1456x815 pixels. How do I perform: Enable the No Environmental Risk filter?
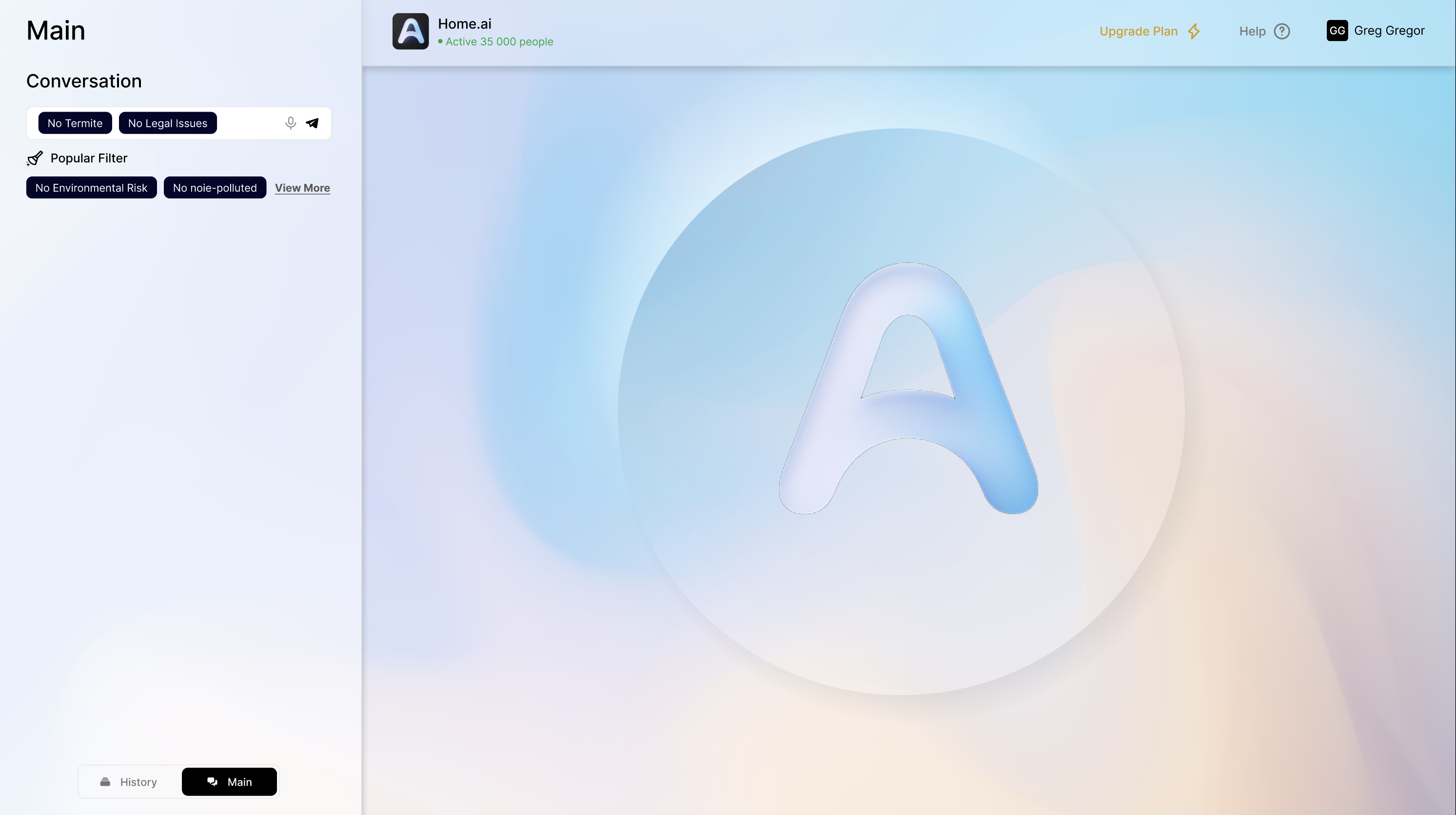click(92, 188)
